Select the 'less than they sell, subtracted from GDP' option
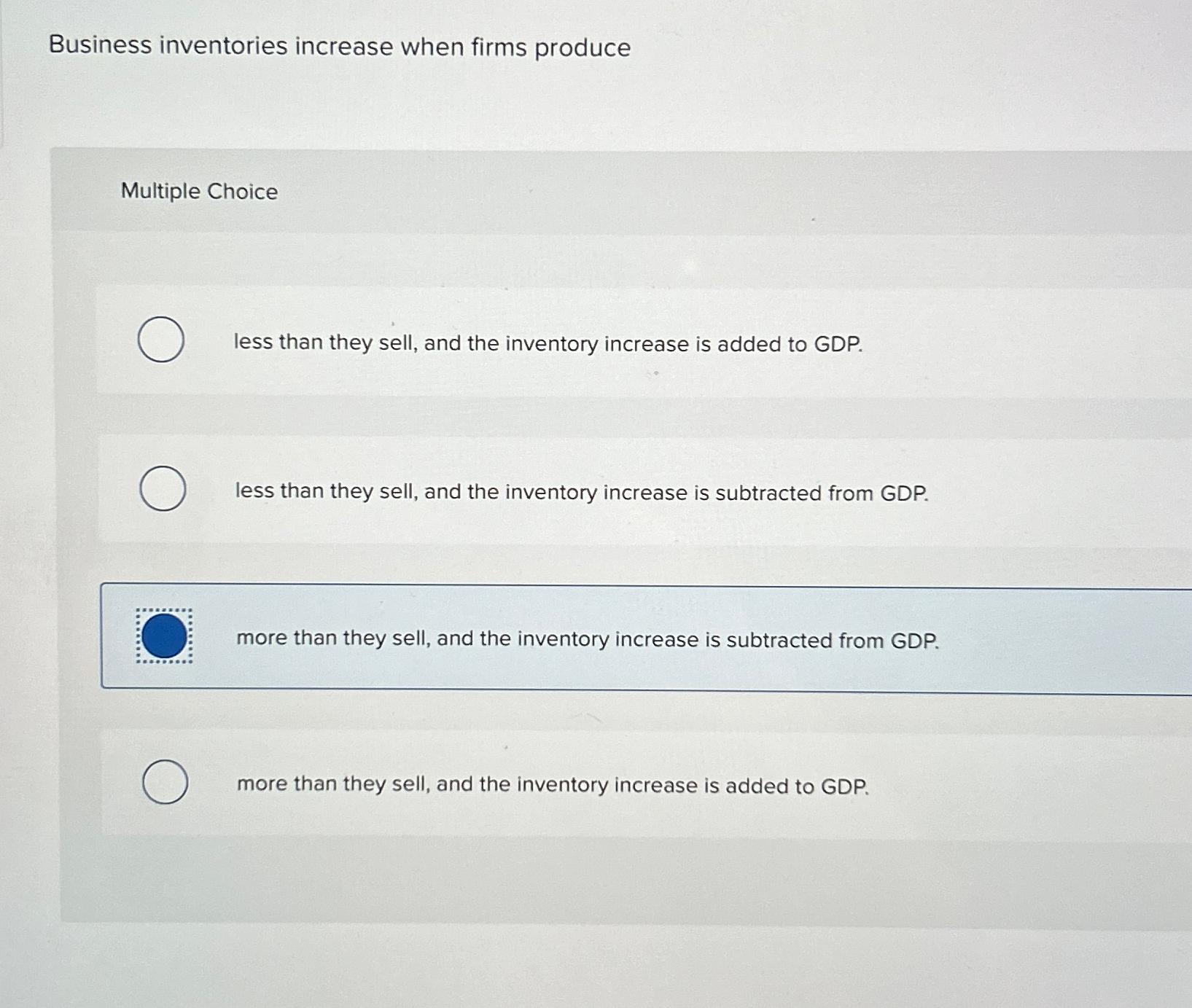Image resolution: width=1192 pixels, height=1008 pixels. (x=164, y=488)
